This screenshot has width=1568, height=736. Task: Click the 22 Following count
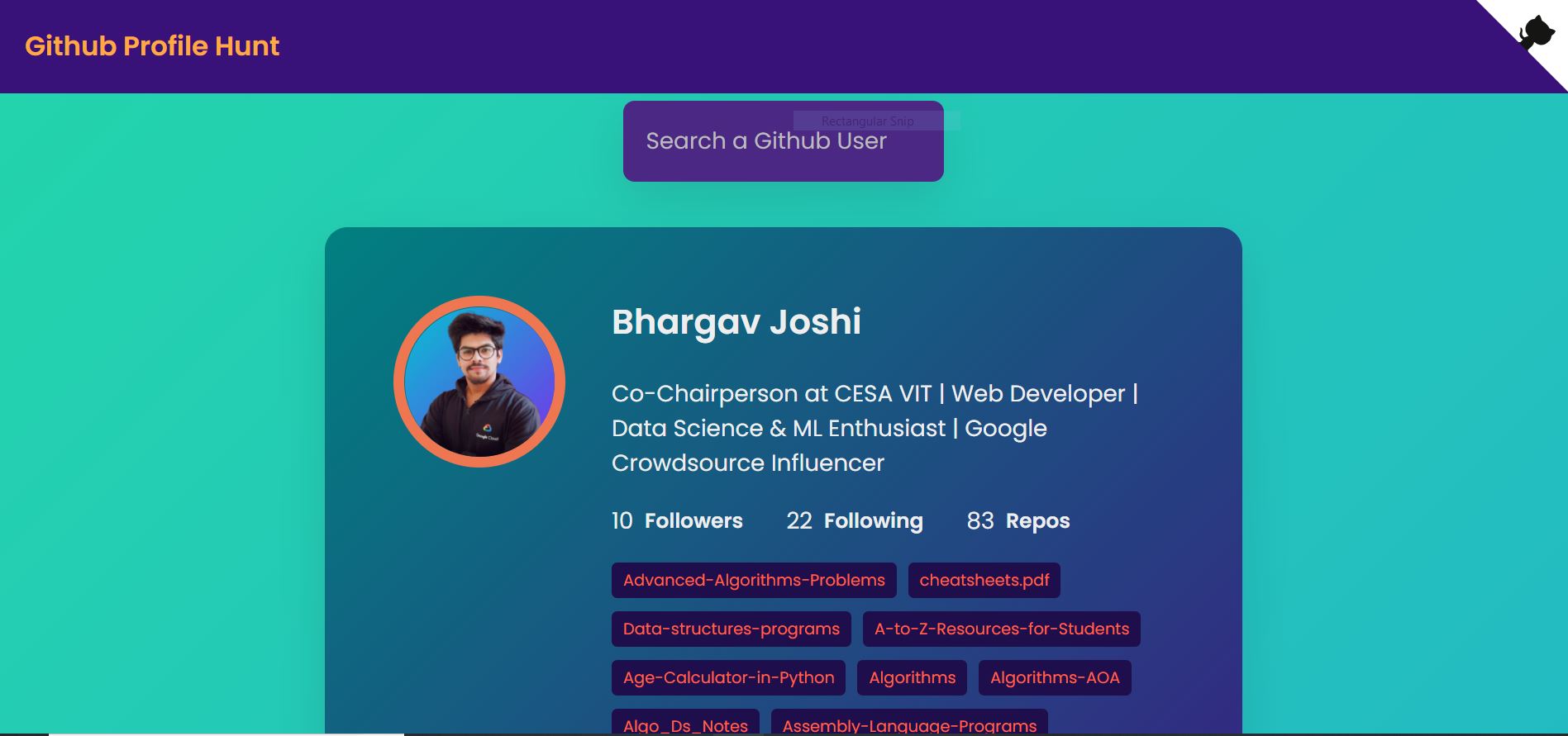click(855, 520)
